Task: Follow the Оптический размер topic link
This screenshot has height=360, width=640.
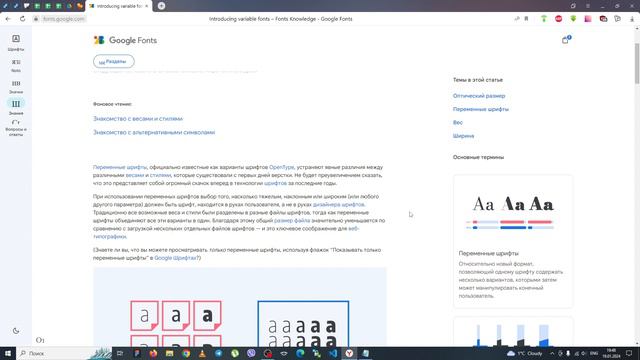Action: [479, 96]
